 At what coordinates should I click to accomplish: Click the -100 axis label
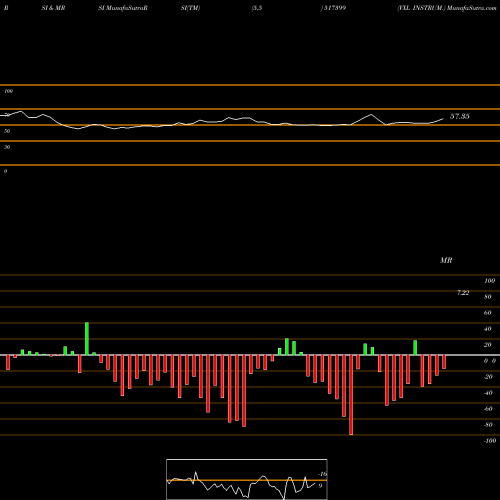pos(490,441)
